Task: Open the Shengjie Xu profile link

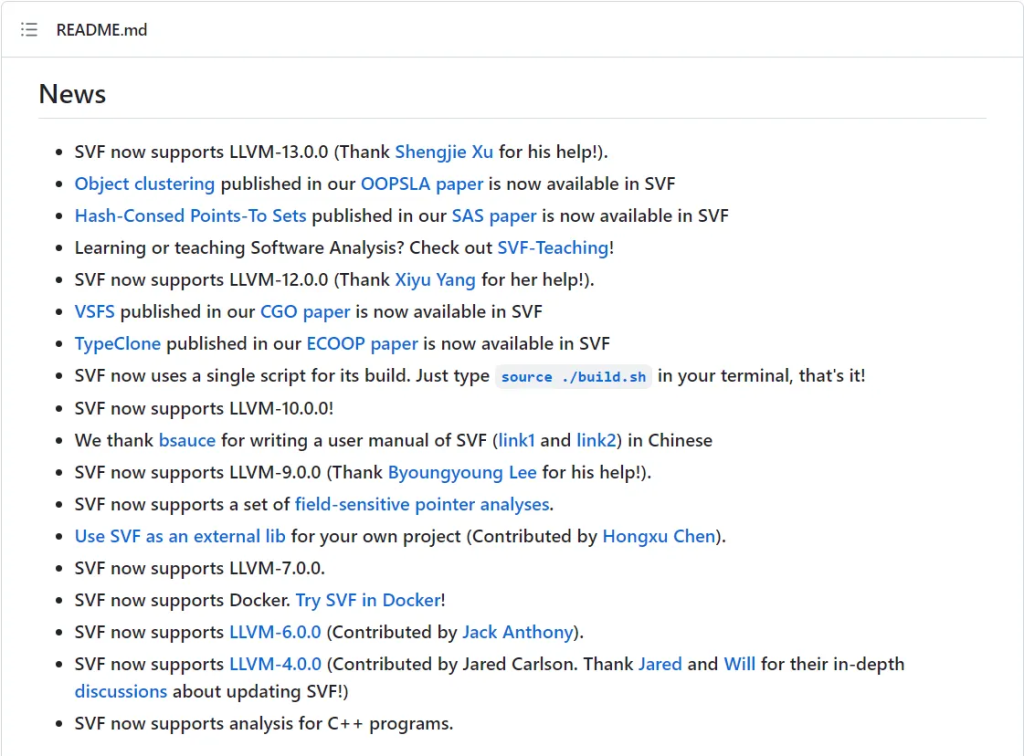Action: point(444,152)
